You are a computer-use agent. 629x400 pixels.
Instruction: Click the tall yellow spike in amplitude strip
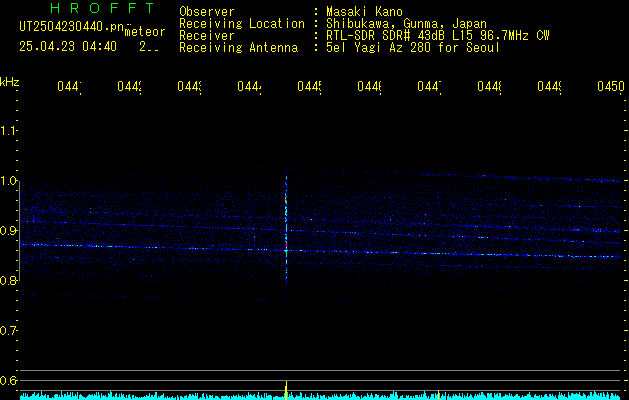pos(286,390)
